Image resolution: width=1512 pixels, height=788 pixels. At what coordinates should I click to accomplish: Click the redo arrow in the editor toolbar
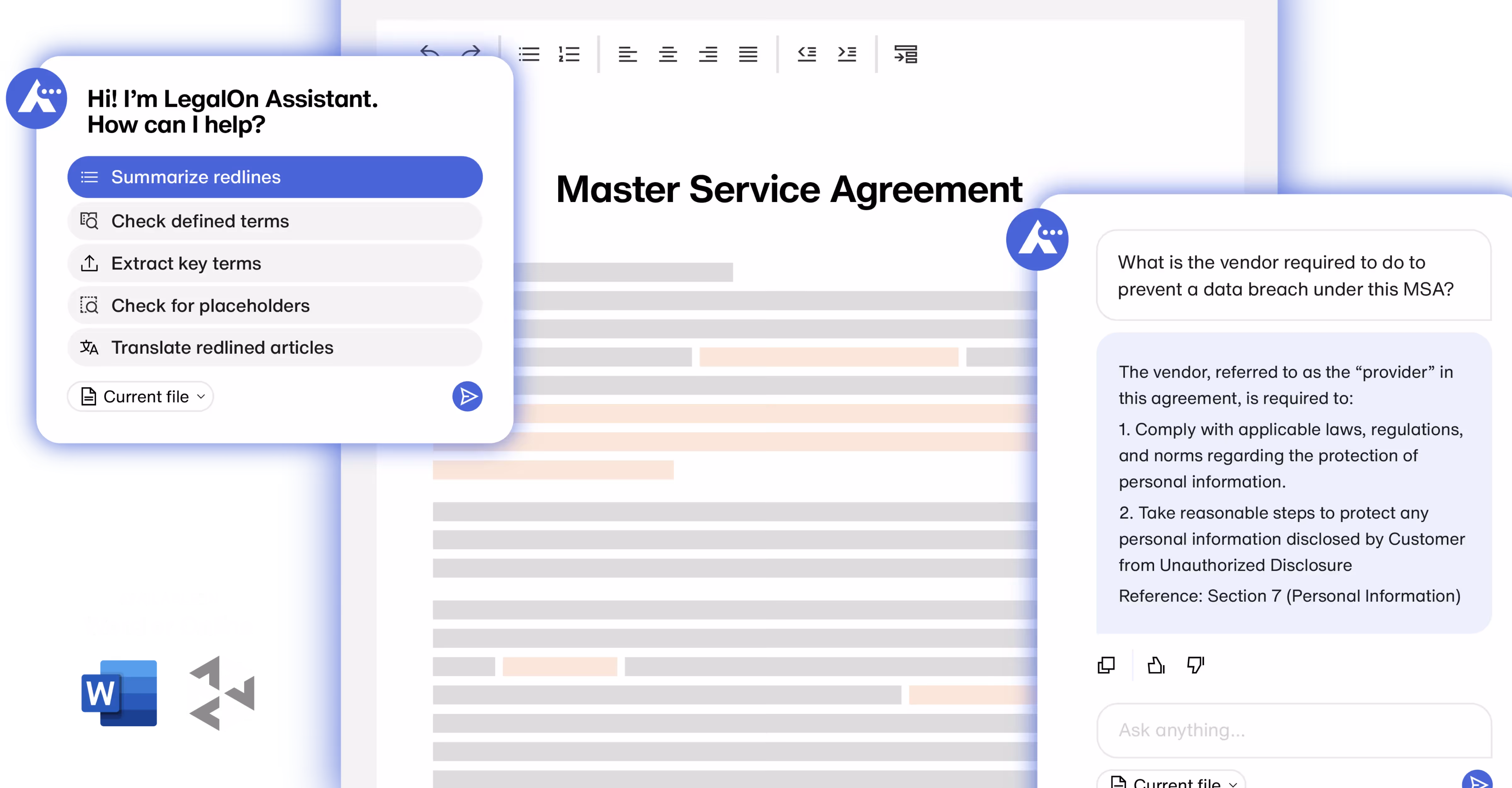[471, 52]
